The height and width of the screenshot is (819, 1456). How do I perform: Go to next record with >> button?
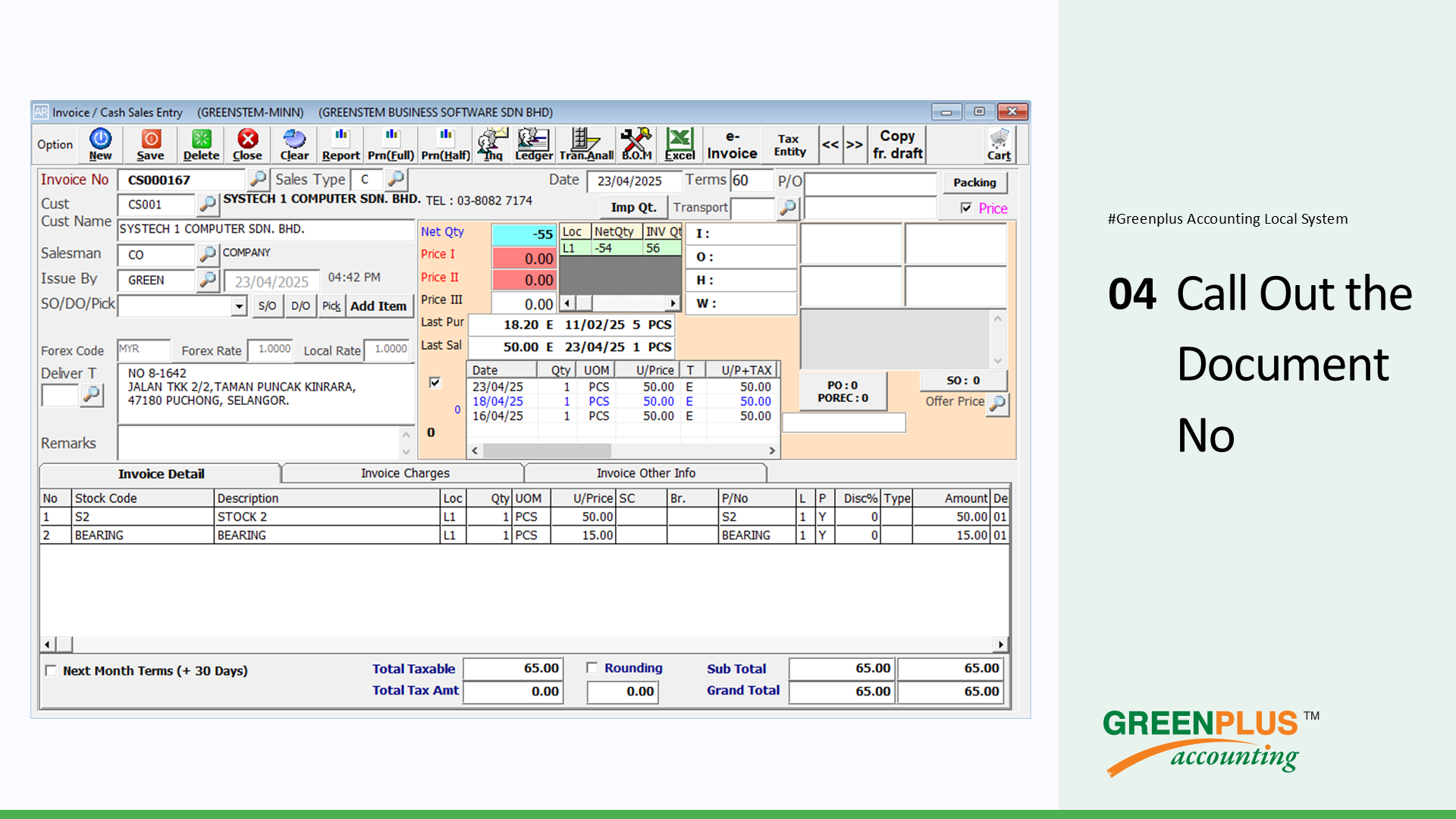point(855,144)
